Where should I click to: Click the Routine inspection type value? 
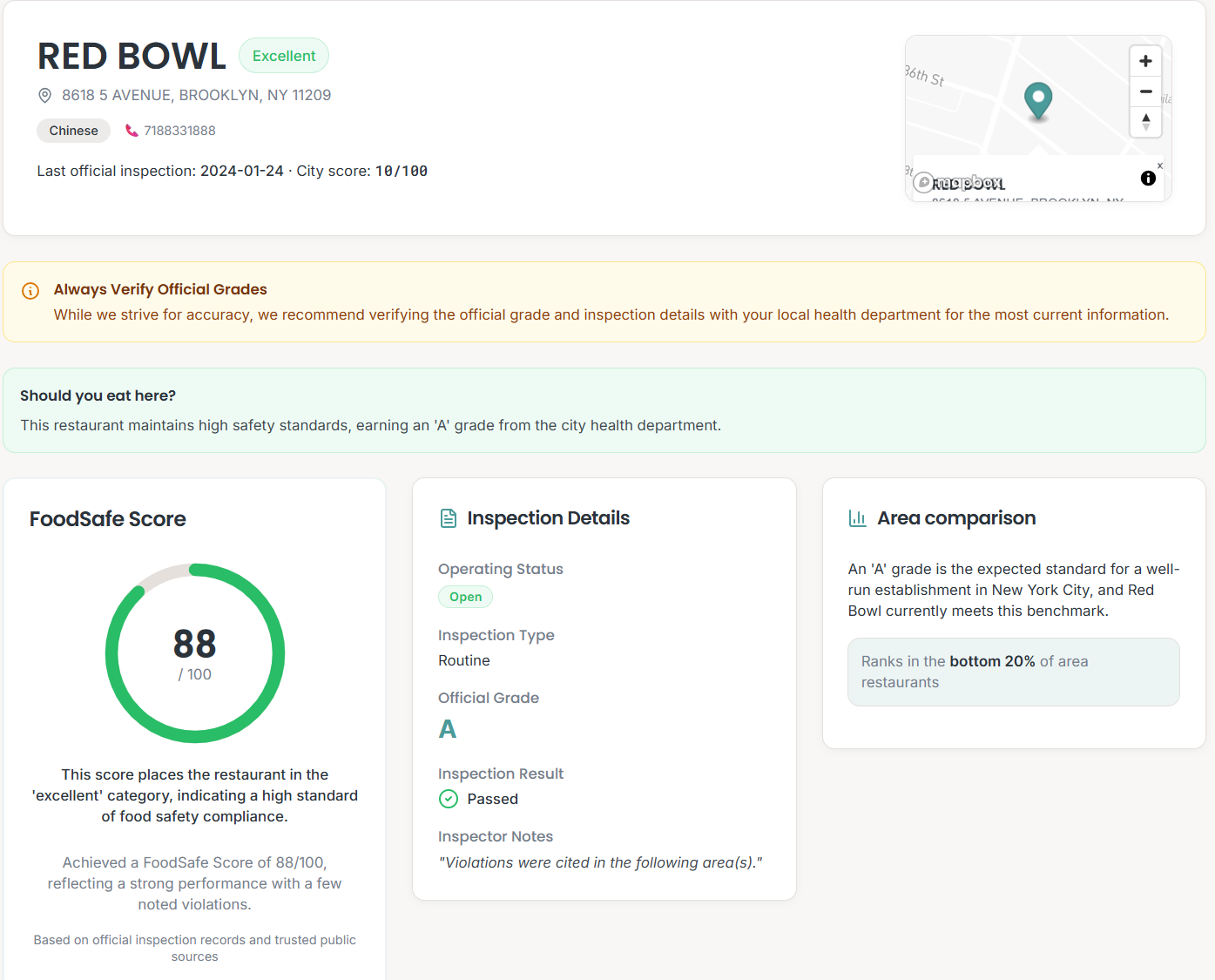pyautogui.click(x=464, y=660)
